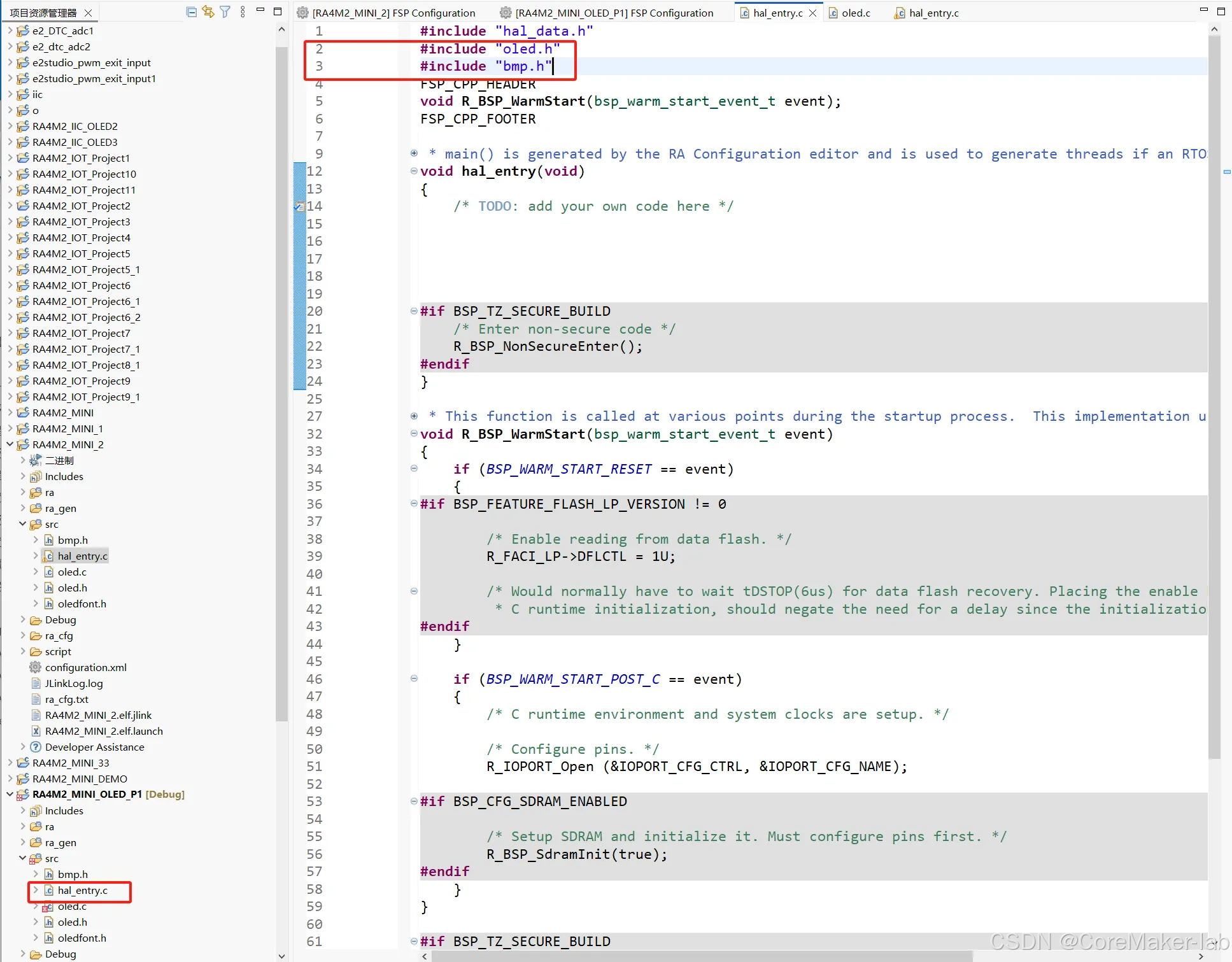Click the task marker on line 14
Viewport: 1232px width, 962px height.
tap(299, 206)
